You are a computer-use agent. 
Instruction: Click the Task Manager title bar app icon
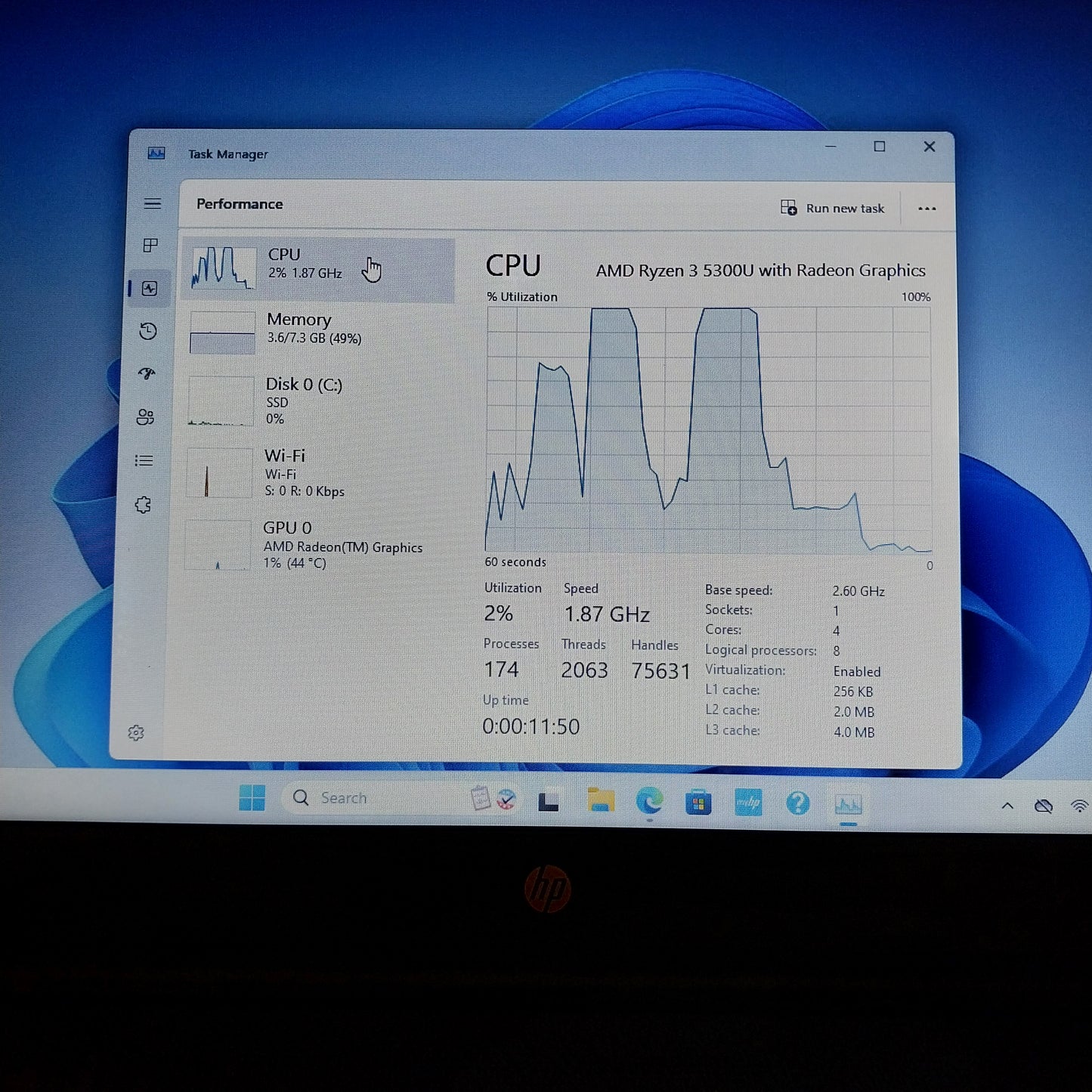(156, 153)
